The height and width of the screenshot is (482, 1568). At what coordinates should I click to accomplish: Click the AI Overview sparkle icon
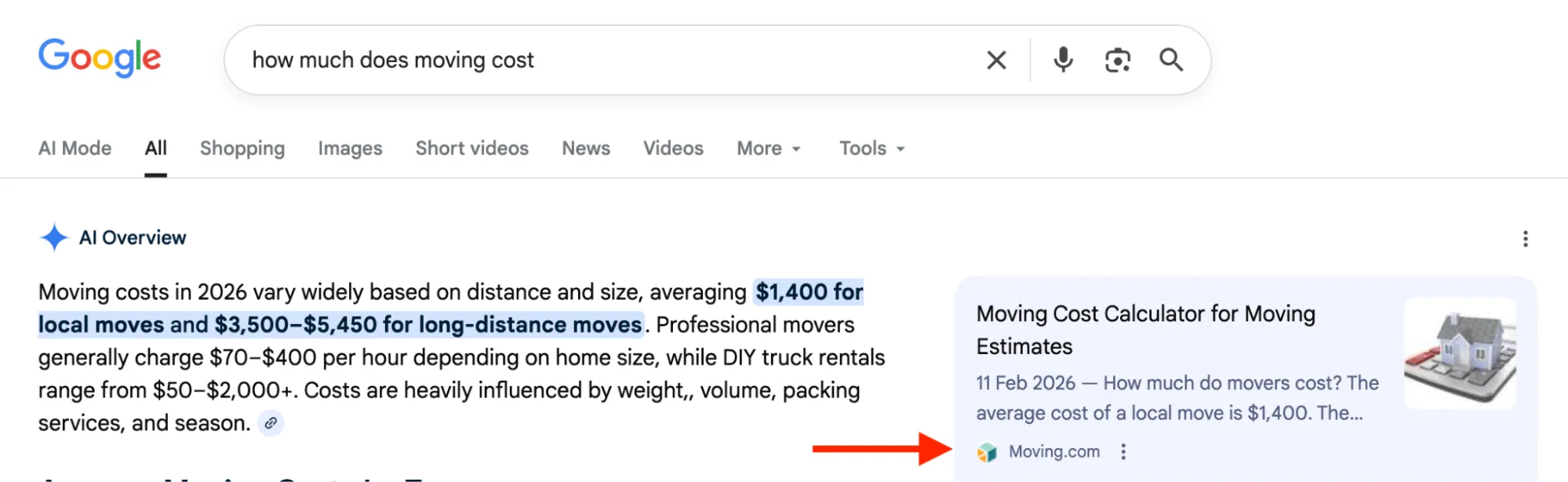point(54,237)
